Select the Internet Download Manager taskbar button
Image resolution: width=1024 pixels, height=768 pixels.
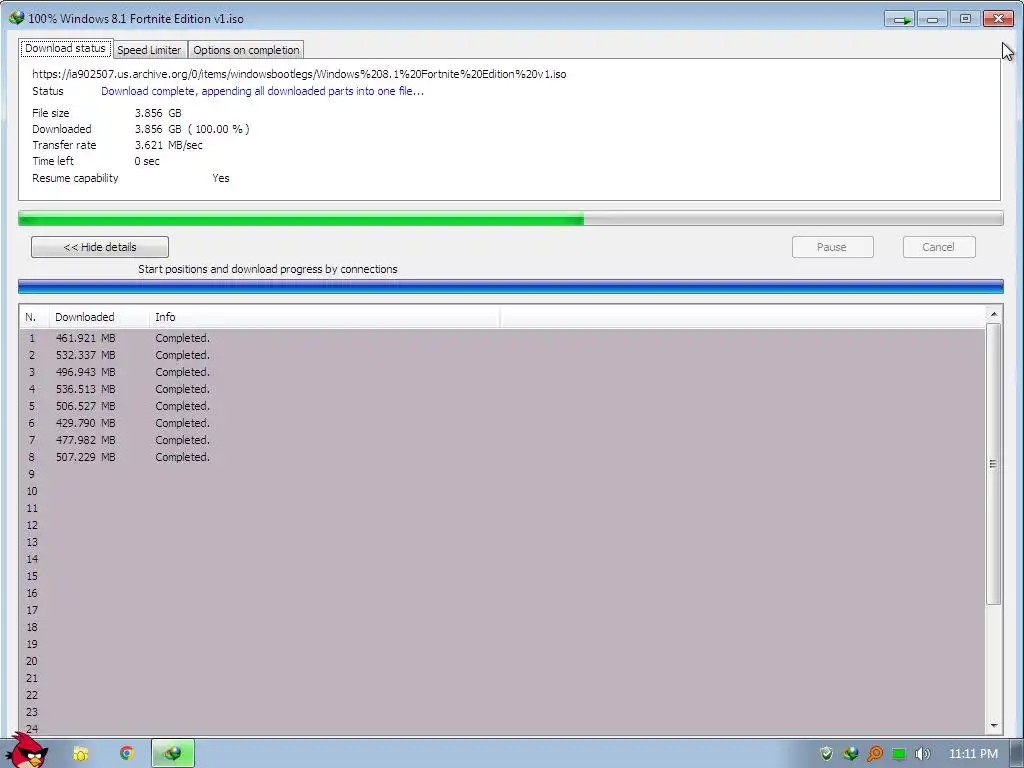[x=173, y=754]
